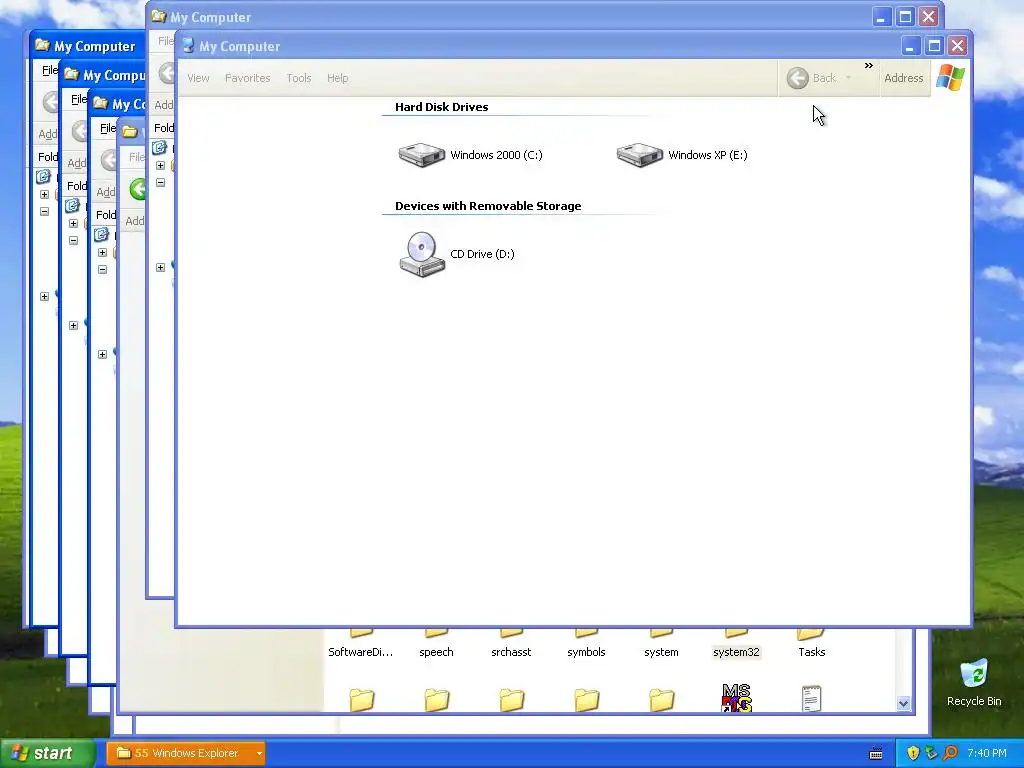Select the 'symbols' folder label
This screenshot has width=1024, height=768.
586,652
